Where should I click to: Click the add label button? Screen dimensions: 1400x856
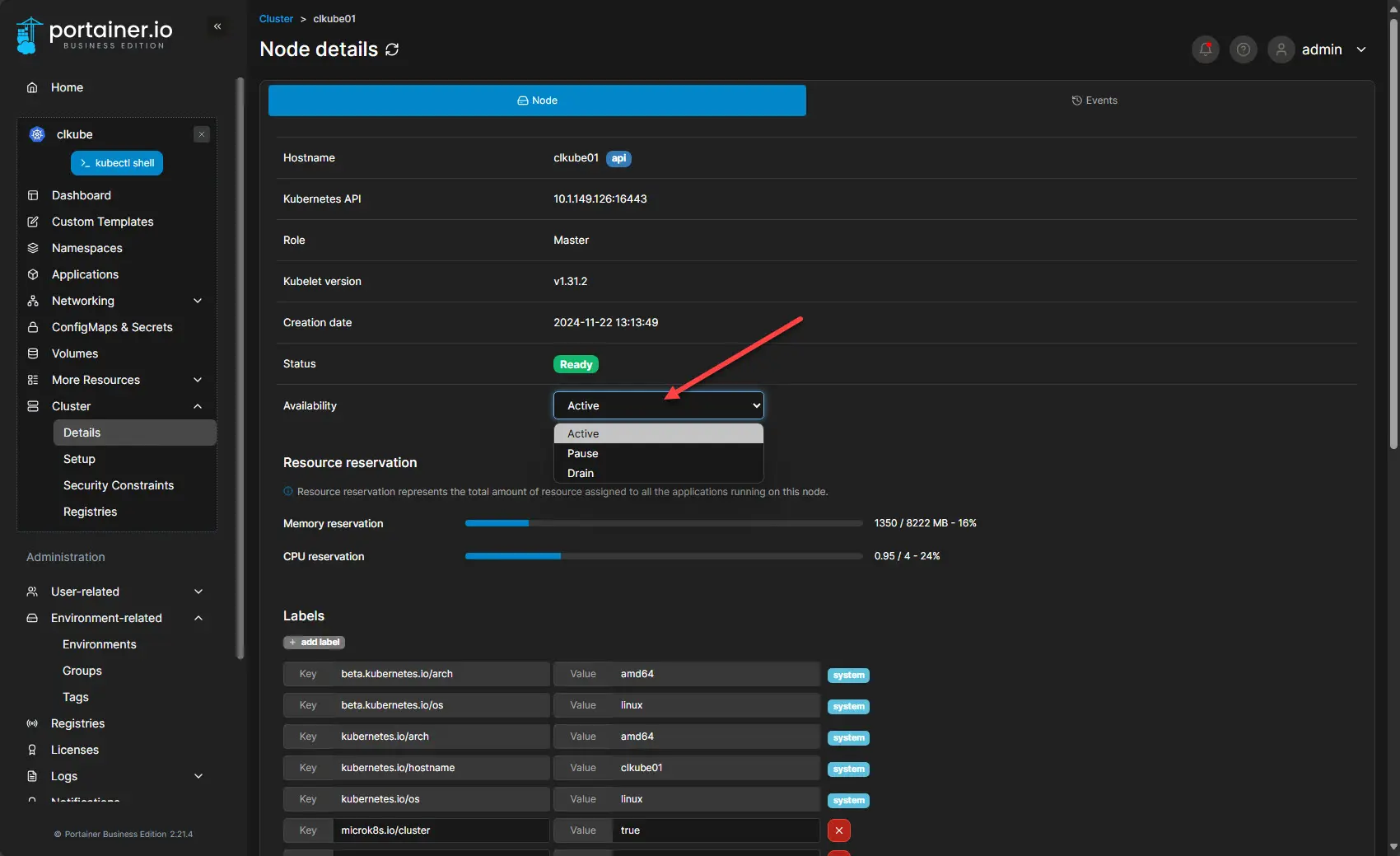click(x=314, y=643)
